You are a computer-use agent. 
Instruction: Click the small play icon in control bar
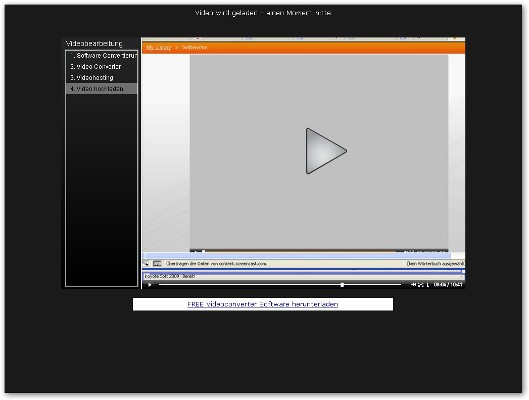pyautogui.click(x=150, y=285)
